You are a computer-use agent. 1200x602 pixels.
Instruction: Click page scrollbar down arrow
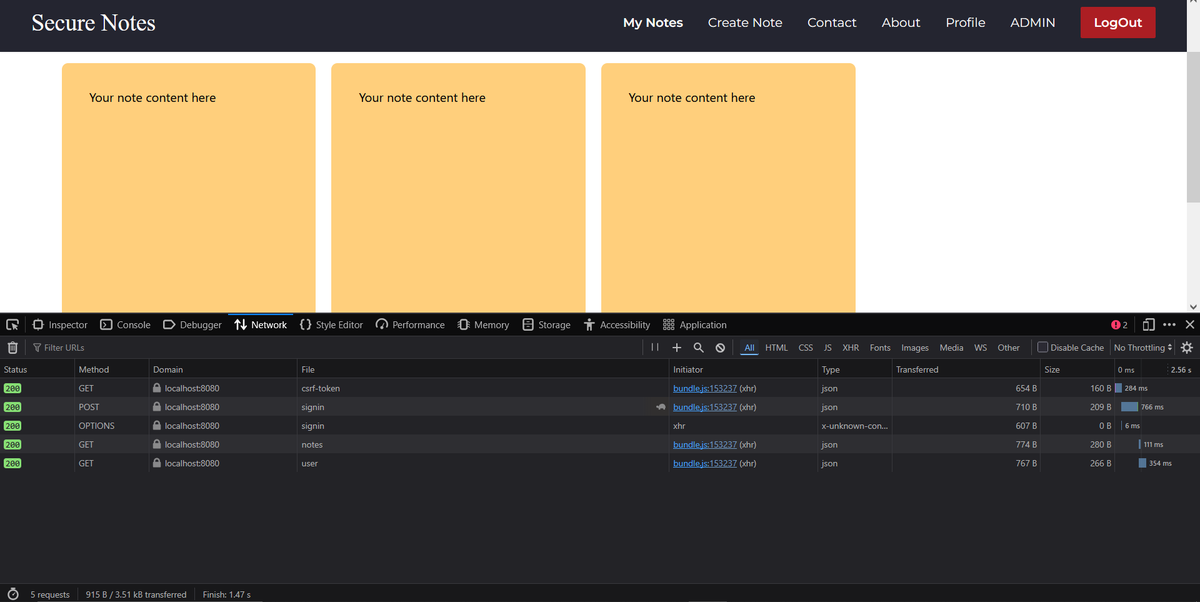pos(1192,306)
